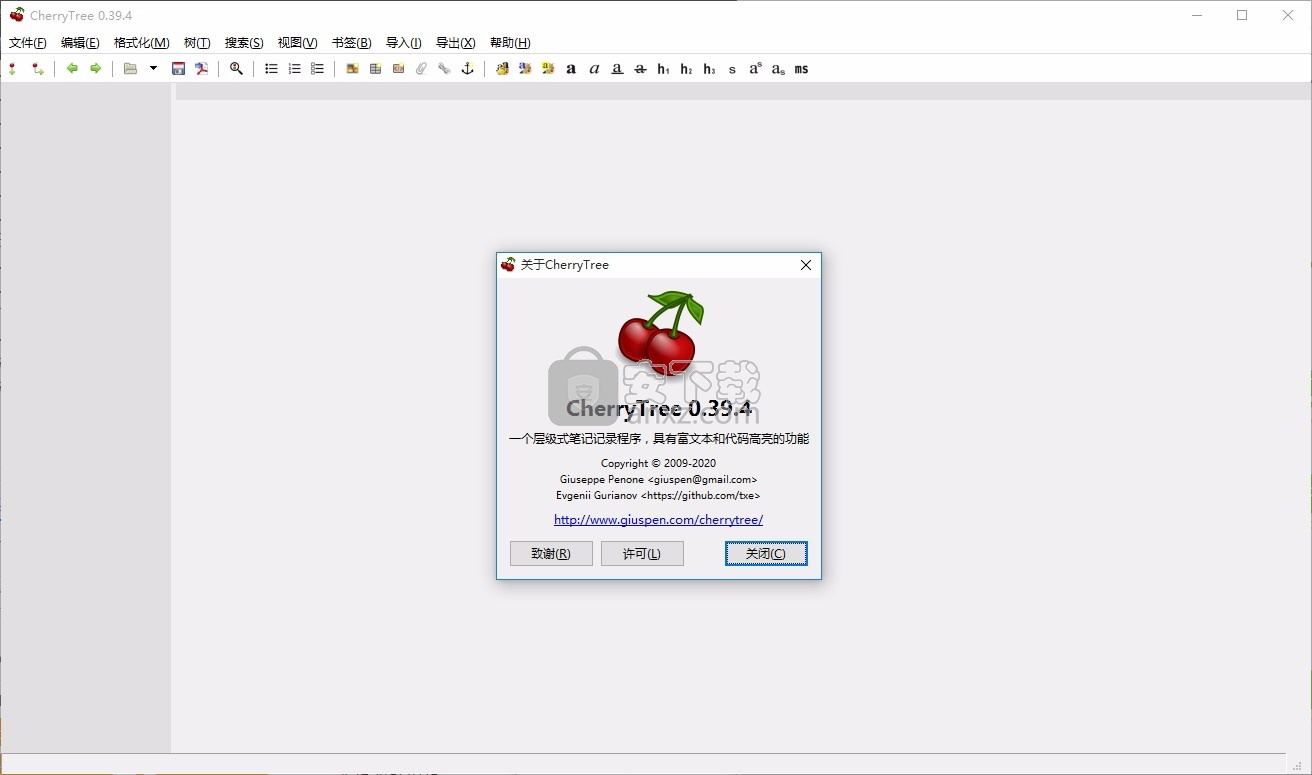Close the 关于CherryTree dialog with X
1312x775 pixels.
[x=806, y=265]
